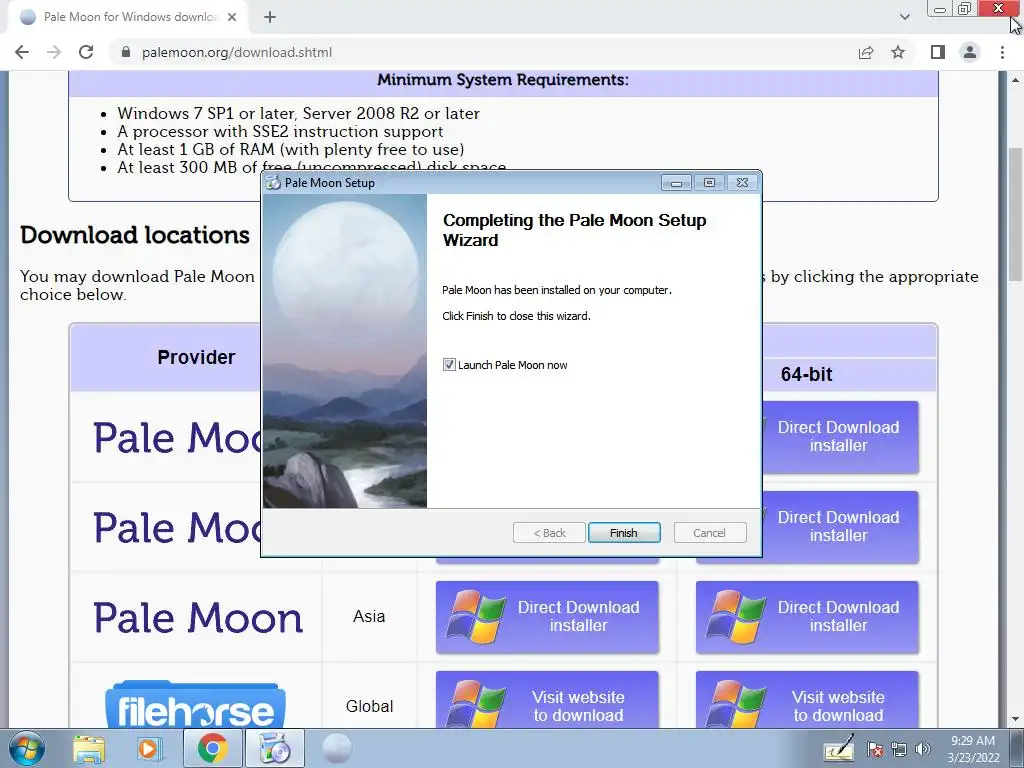Close the Pale Moon Setup dialog with X
The width and height of the screenshot is (1024, 768).
(743, 183)
